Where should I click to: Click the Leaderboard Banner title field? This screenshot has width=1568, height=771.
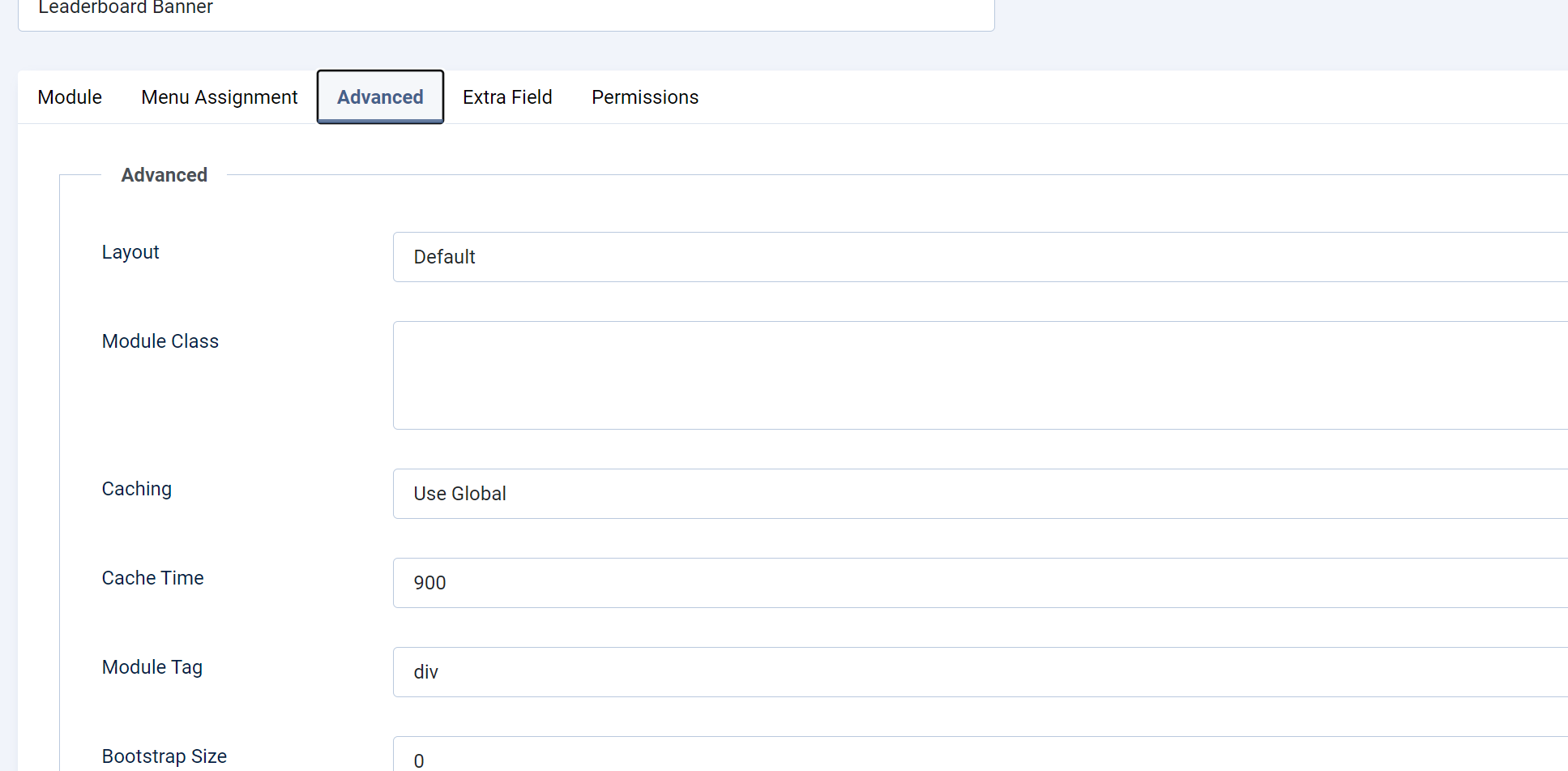pos(506,11)
